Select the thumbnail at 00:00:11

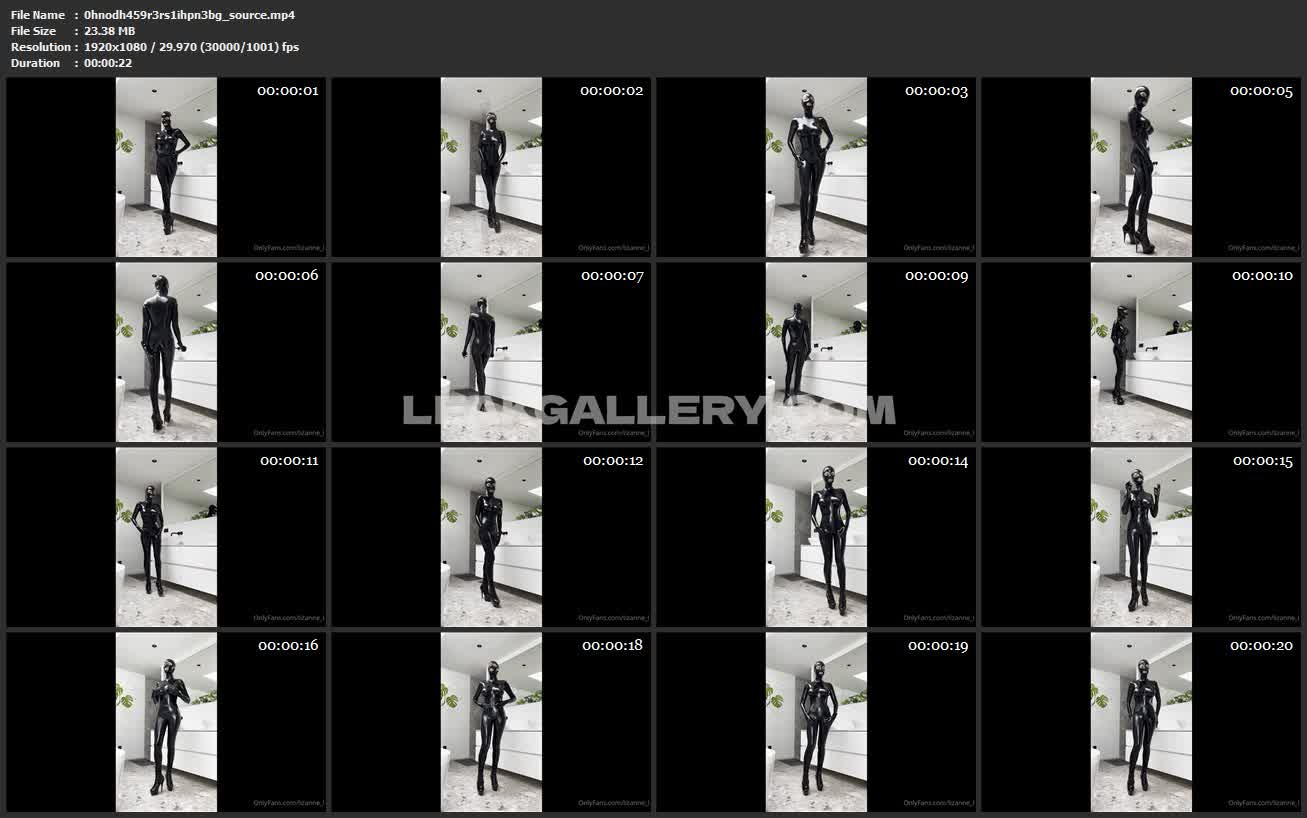[x=166, y=537]
